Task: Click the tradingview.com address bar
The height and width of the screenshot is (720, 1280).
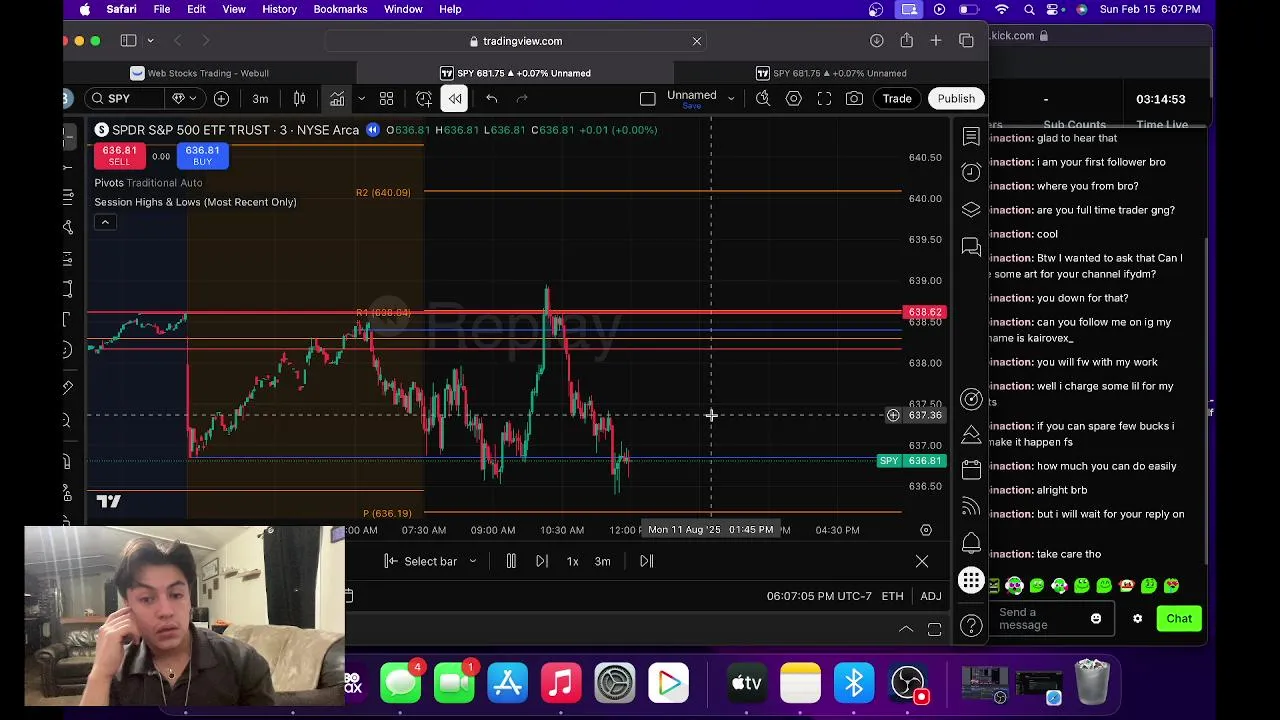Action: click(516, 41)
